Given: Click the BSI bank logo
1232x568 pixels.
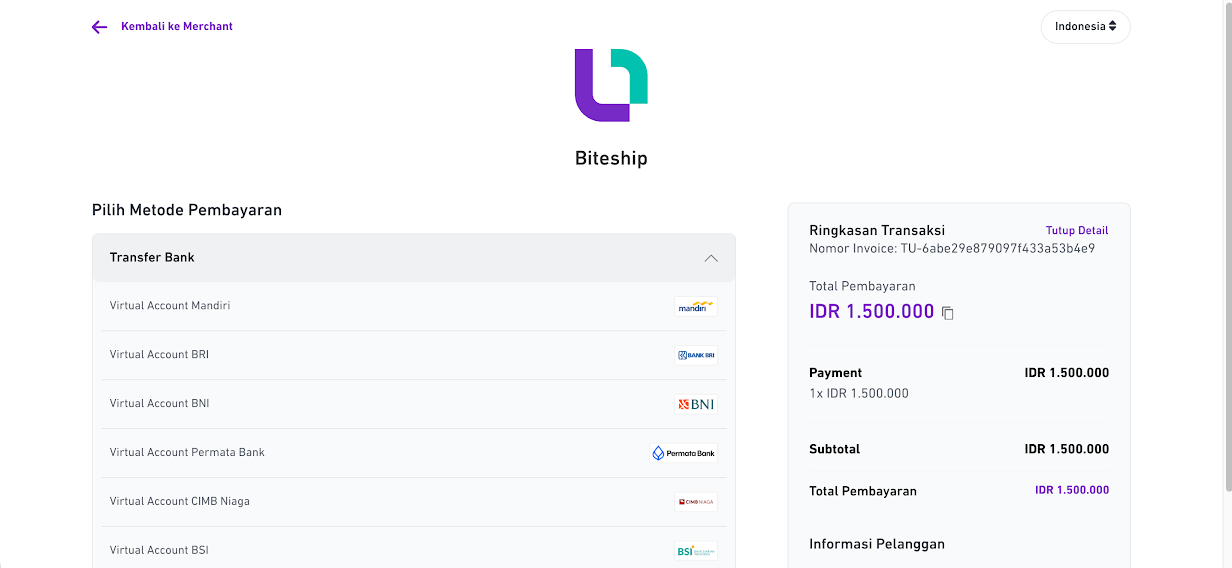Looking at the screenshot, I should (696, 551).
